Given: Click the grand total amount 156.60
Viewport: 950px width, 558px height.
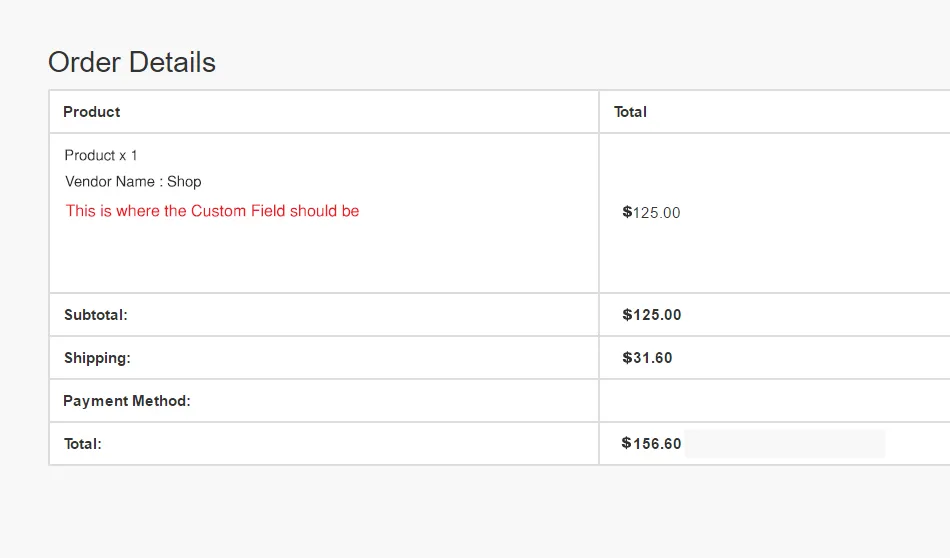Looking at the screenshot, I should (657, 444).
